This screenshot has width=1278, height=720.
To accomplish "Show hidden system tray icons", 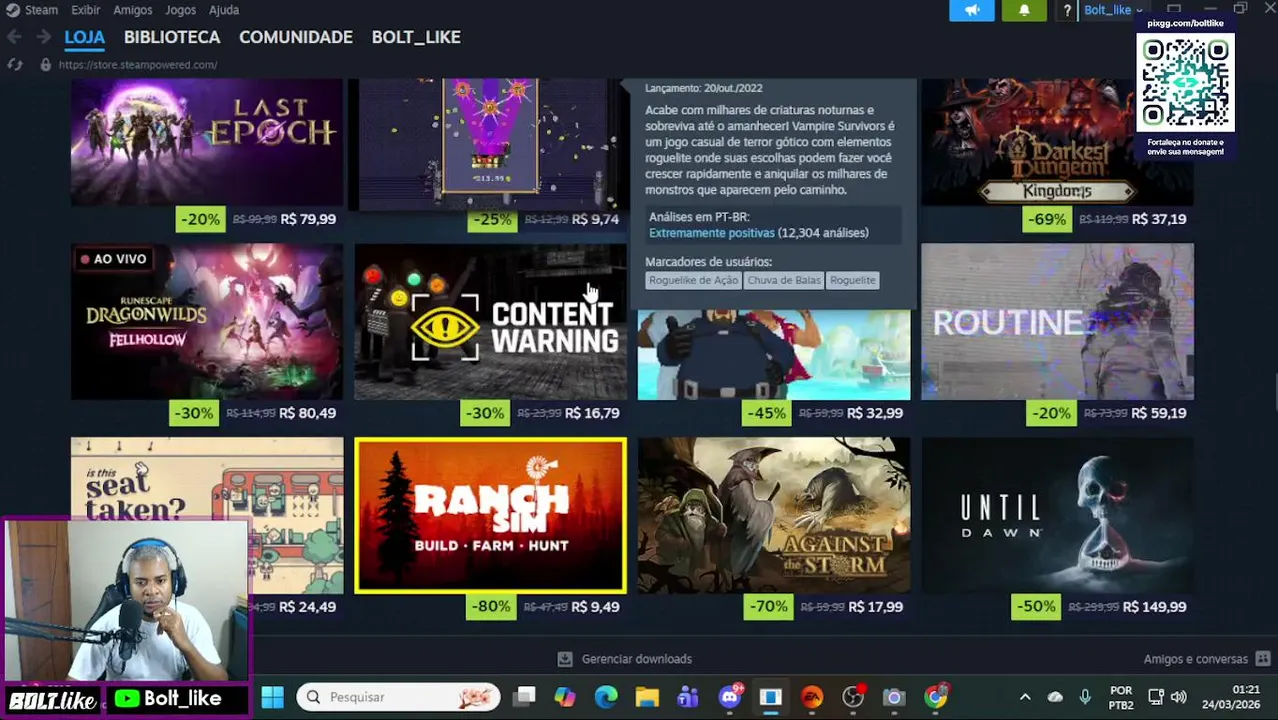I will point(1025,697).
